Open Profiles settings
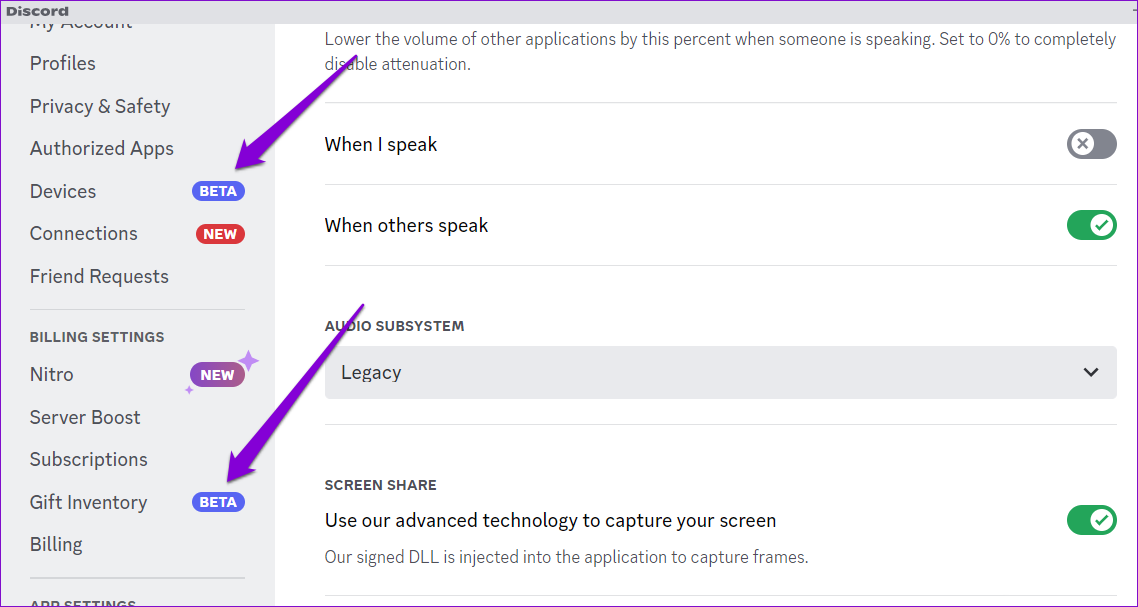 point(63,63)
